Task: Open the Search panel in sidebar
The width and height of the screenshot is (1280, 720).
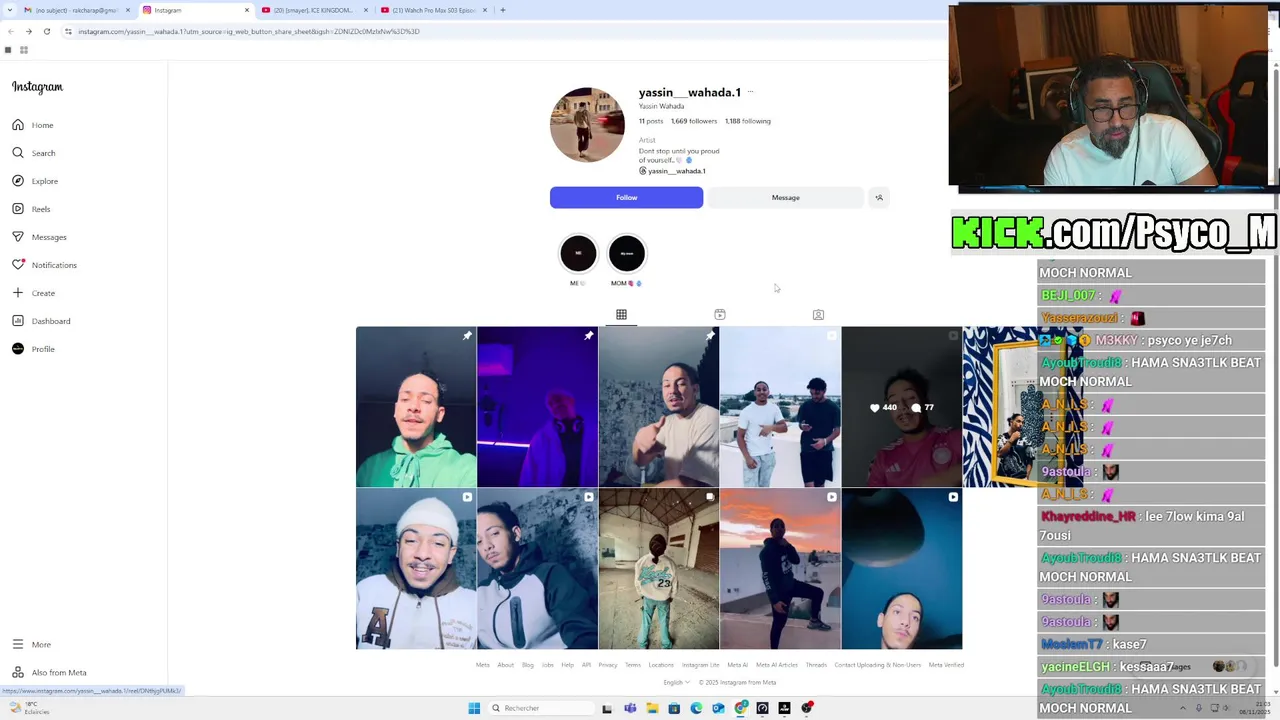Action: coord(34,153)
